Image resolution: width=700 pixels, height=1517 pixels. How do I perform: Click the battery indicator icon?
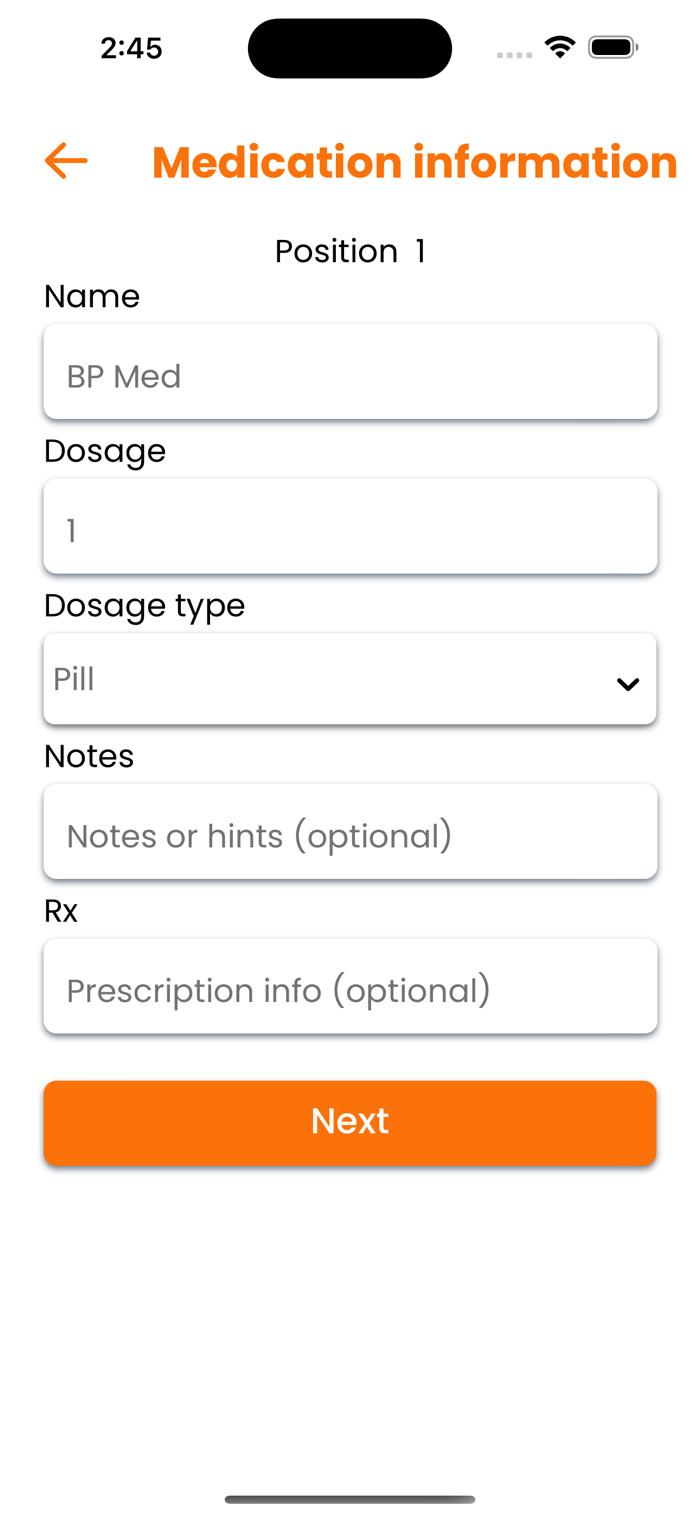(613, 47)
